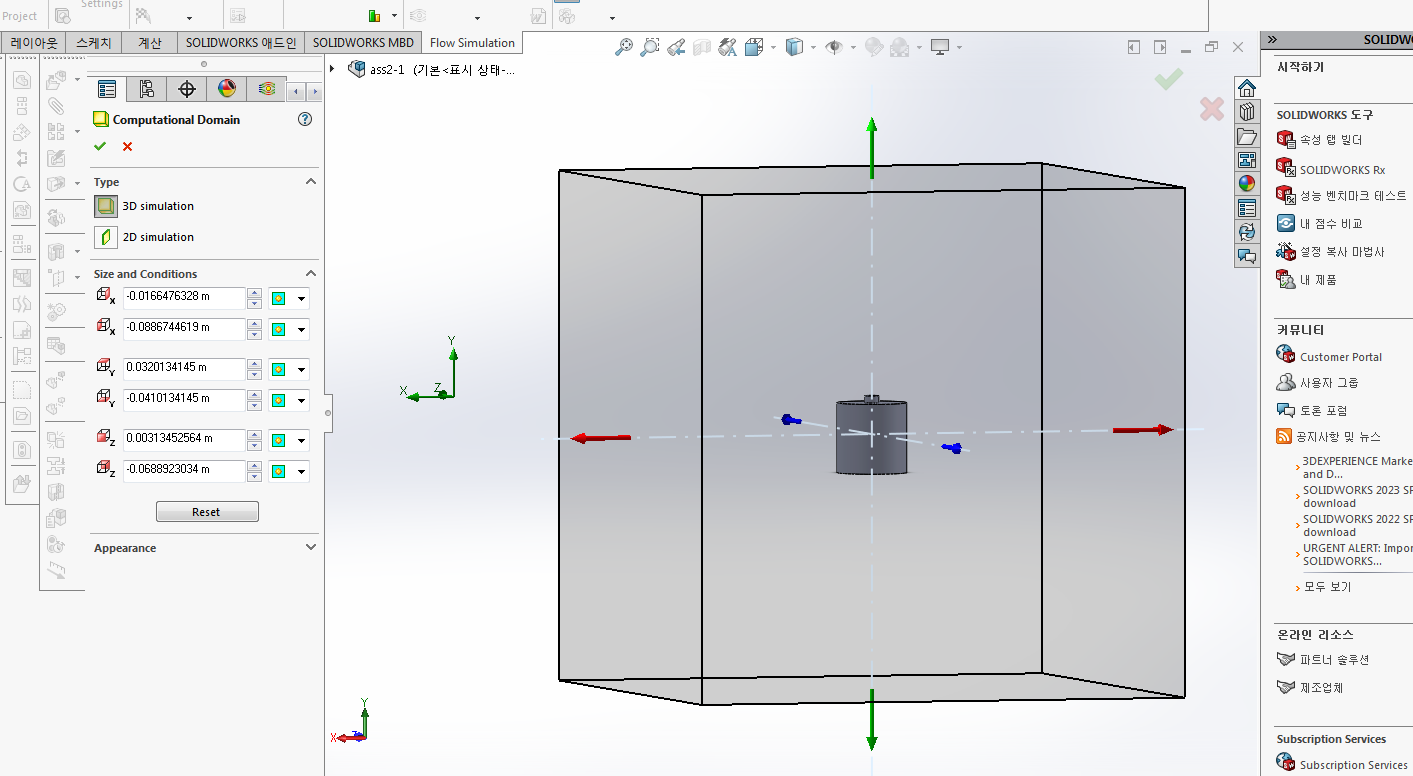Open the Flow Simulation analysis tree tab
Screen dimensions: 1413x776
point(266,89)
